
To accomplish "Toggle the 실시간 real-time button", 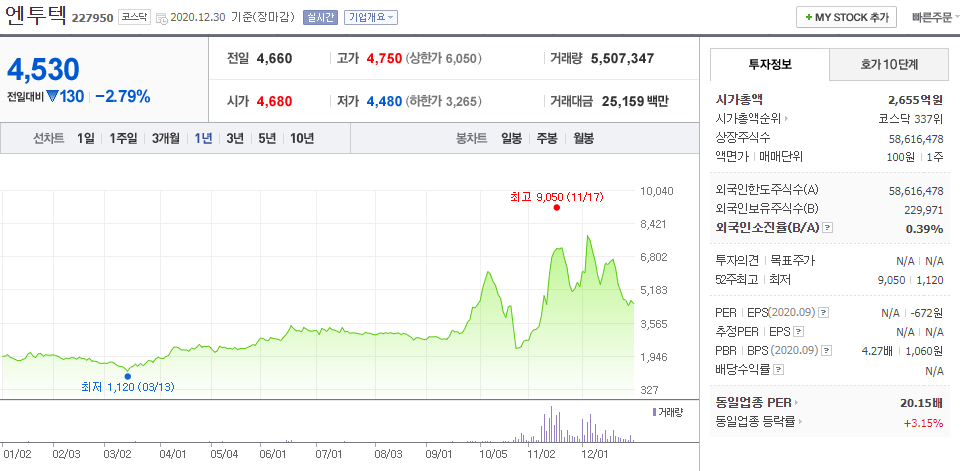I will click(320, 17).
